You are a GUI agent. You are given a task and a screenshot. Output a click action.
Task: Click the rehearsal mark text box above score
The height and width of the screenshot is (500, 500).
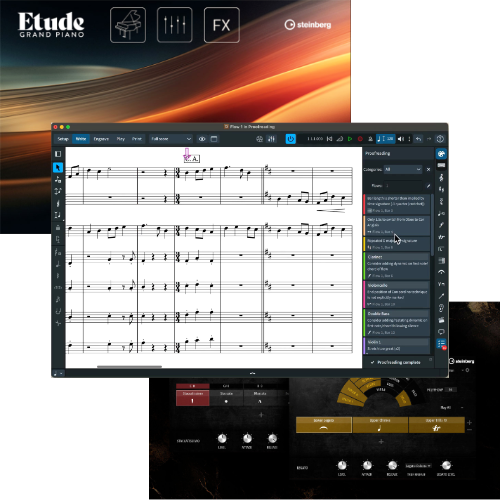(x=192, y=159)
